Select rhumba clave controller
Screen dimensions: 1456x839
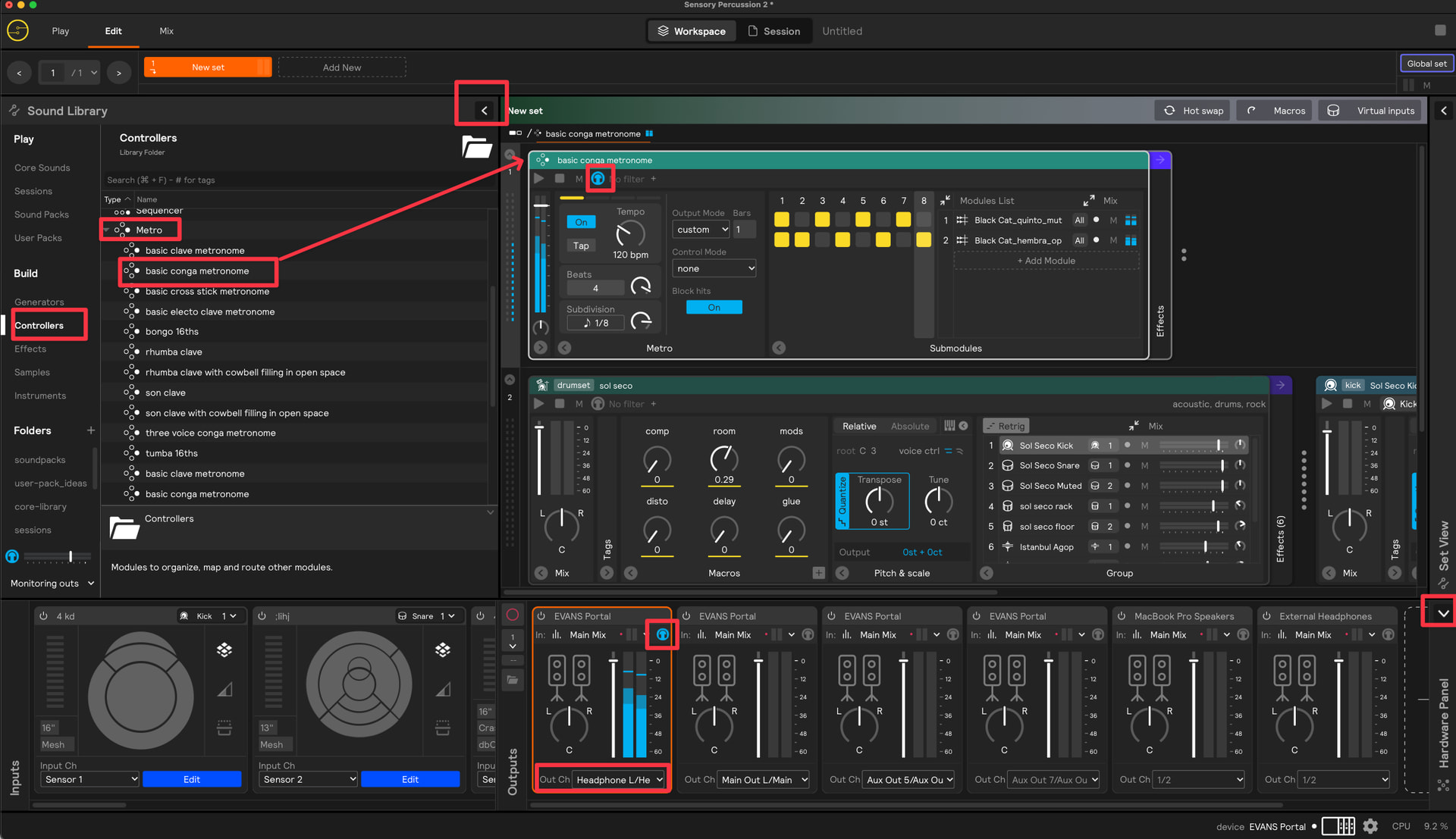174,352
